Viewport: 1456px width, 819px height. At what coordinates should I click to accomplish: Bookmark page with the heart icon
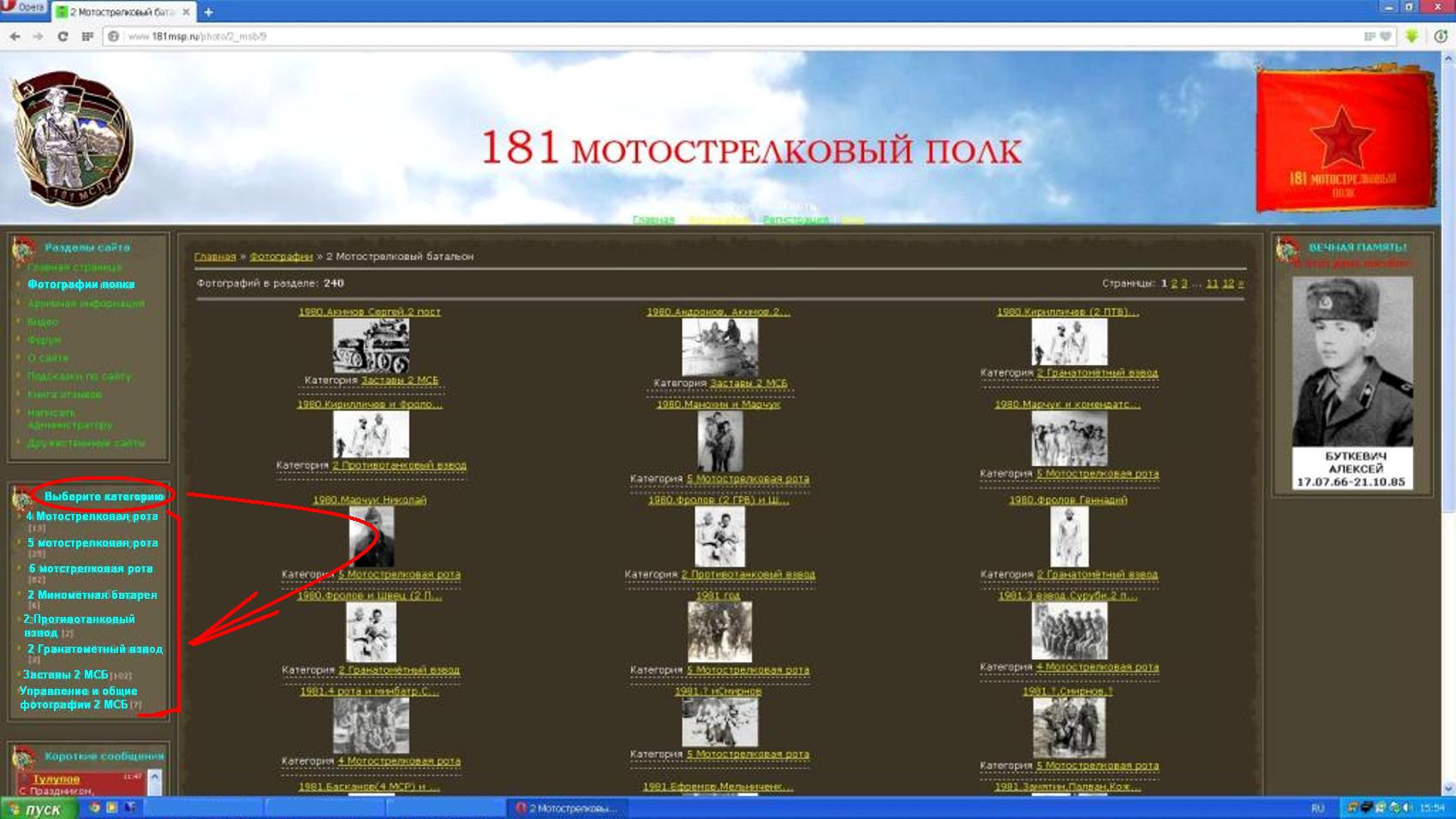point(1385,36)
